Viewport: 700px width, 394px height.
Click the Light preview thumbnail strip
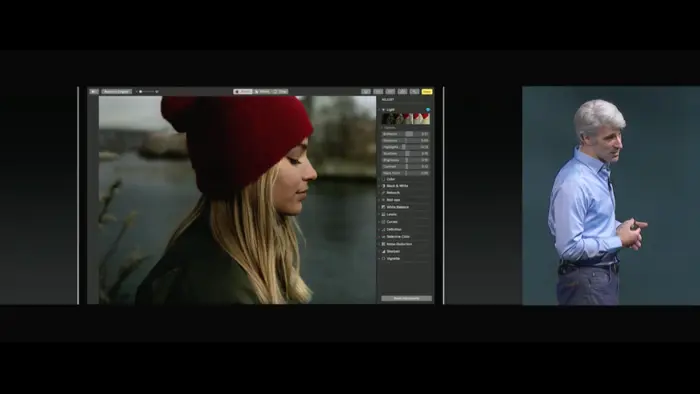pyautogui.click(x=405, y=118)
